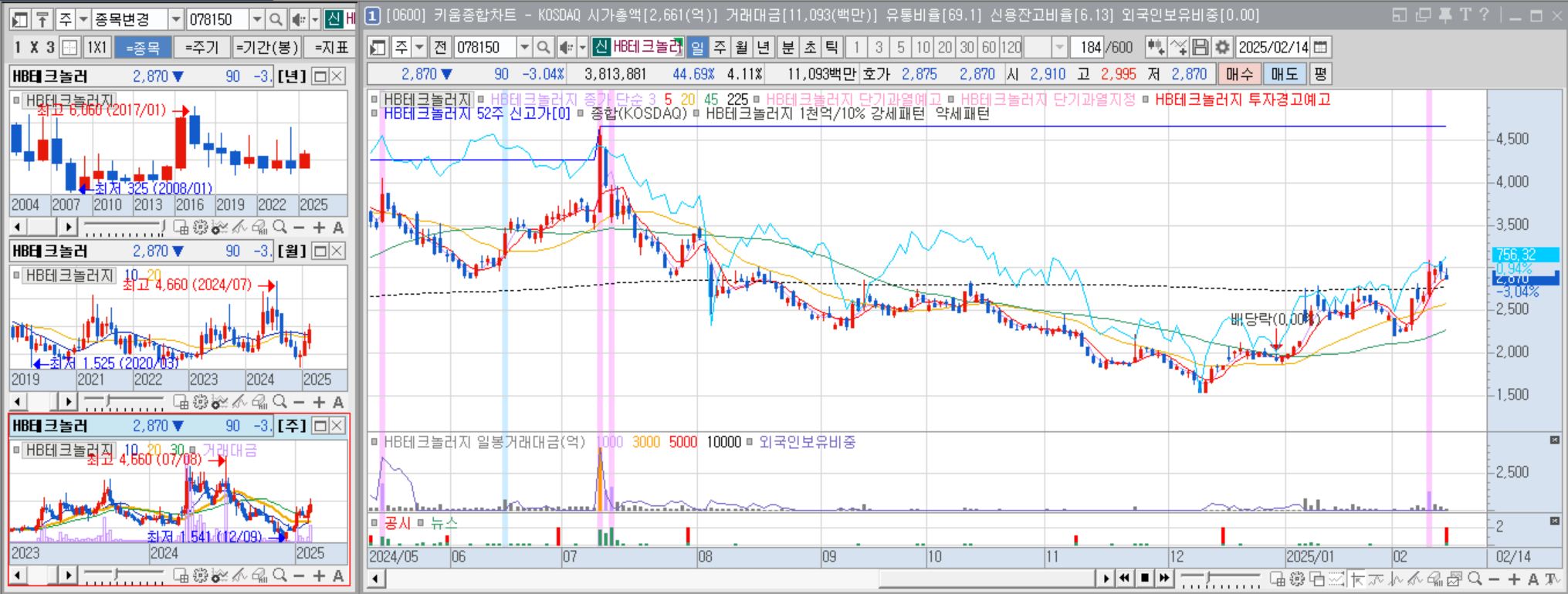This screenshot has width=1568, height=594.
Task: Click the 매수 buy button
Action: click(x=1239, y=74)
